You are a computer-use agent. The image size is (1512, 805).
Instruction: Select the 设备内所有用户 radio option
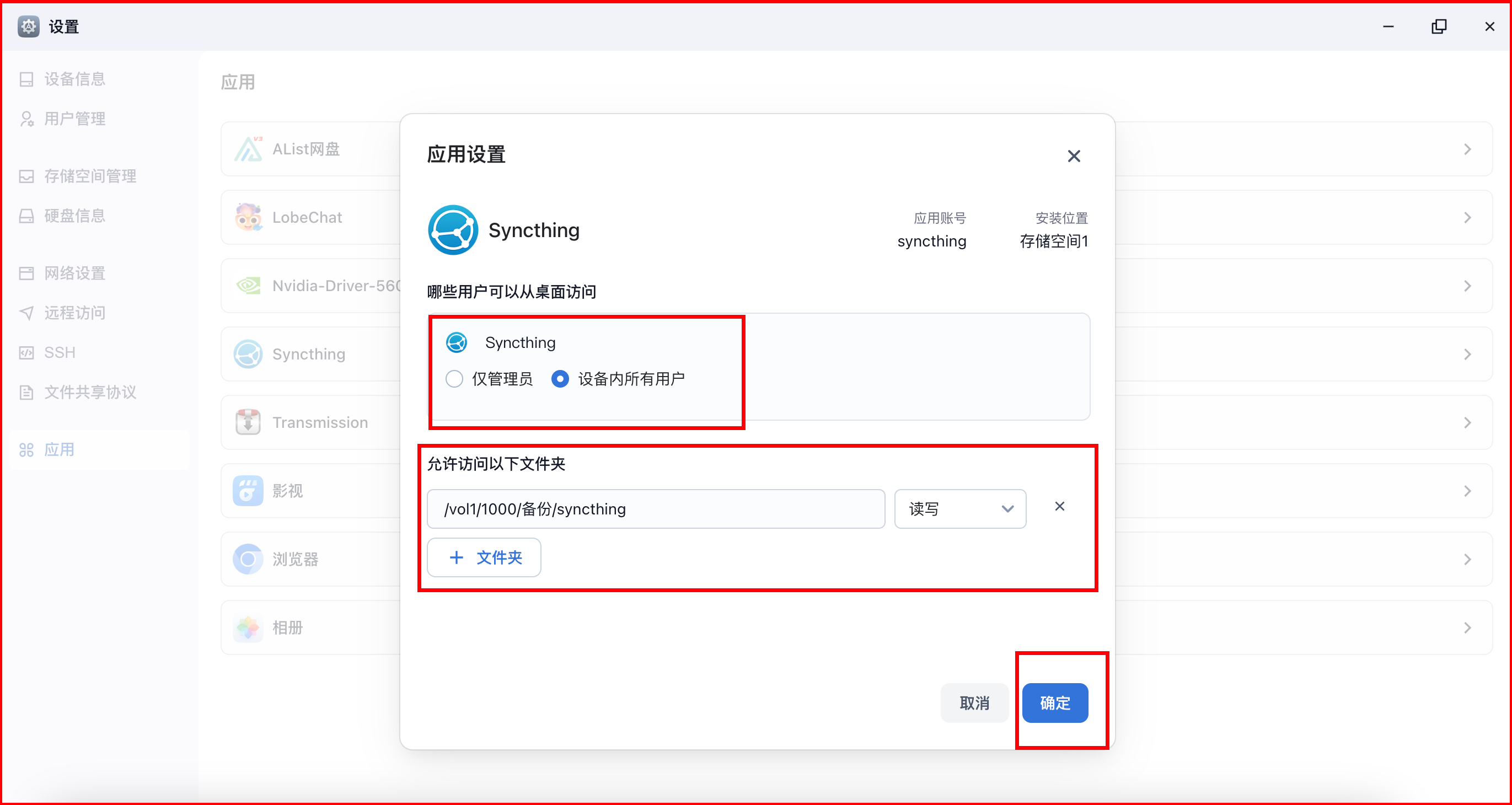click(x=560, y=379)
